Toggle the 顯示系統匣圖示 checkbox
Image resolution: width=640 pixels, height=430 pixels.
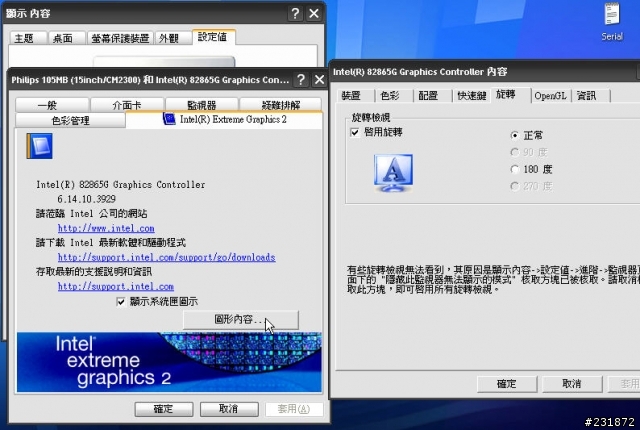120,301
